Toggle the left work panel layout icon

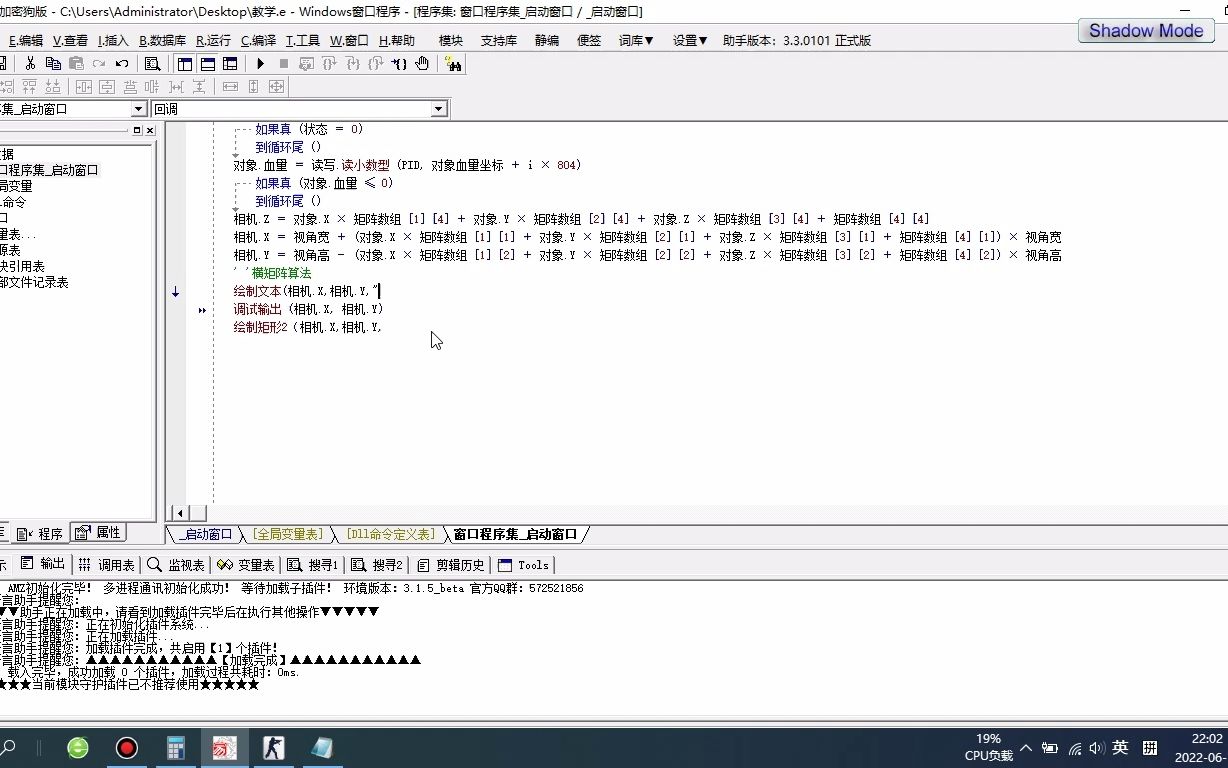184,63
